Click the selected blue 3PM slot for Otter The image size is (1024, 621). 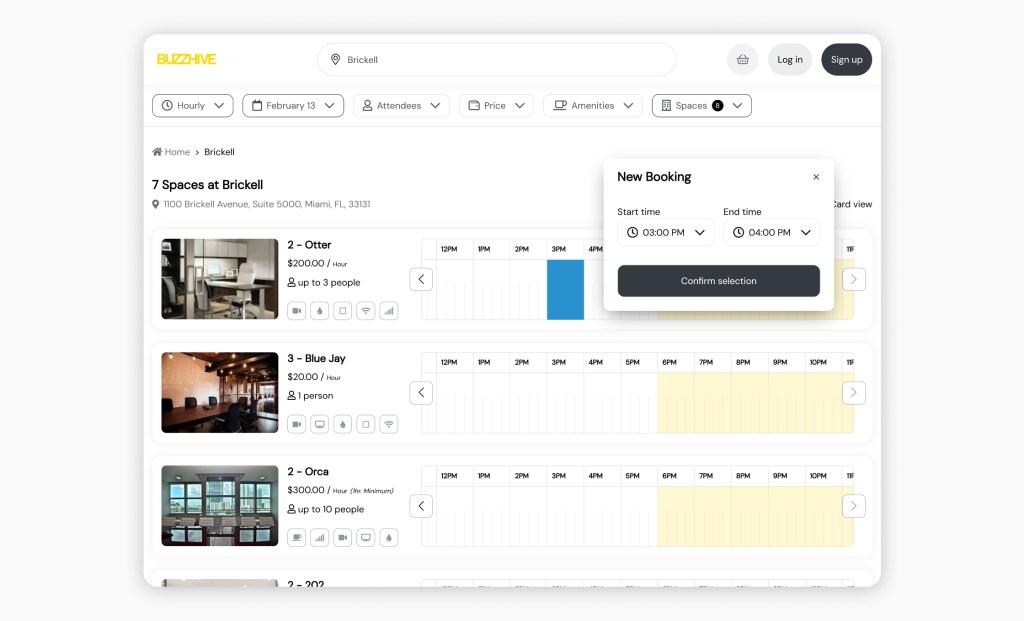[566, 289]
